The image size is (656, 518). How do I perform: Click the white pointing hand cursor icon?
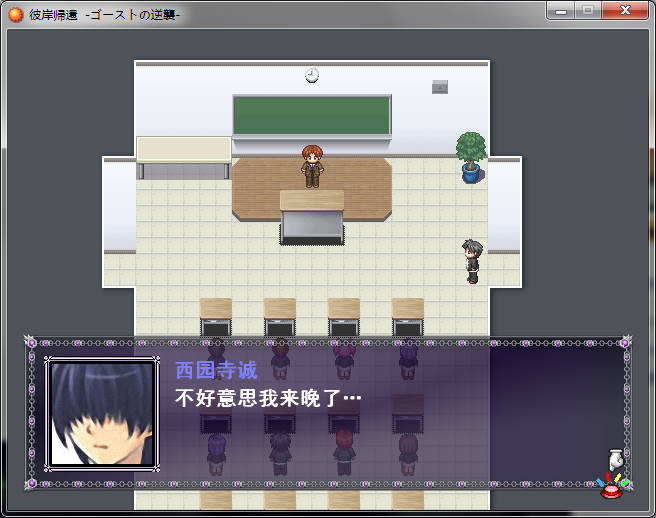(616, 460)
